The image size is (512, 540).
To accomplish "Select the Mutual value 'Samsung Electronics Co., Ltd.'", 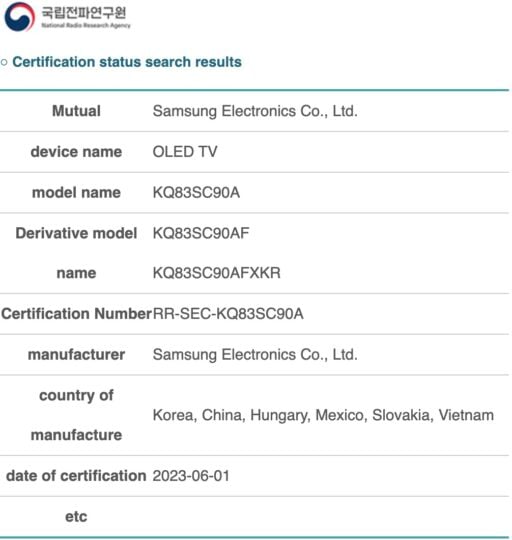I will coord(255,111).
